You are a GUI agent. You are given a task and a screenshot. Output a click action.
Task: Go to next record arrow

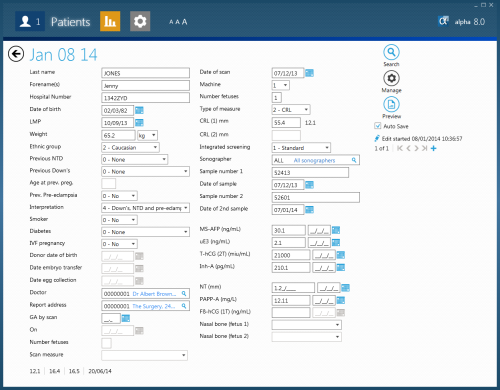tap(416, 148)
